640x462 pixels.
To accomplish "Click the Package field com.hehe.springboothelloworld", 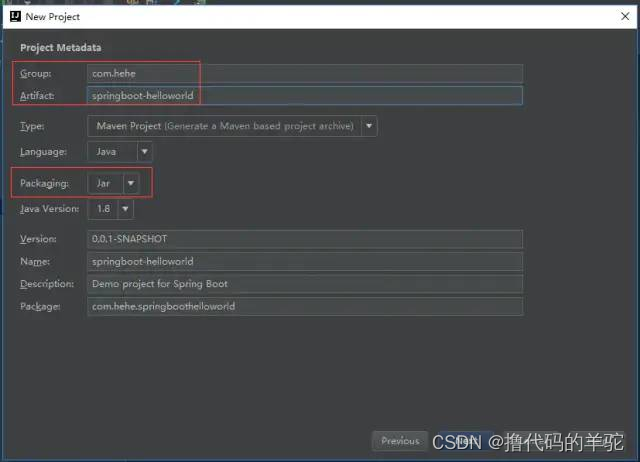I will 304,306.
